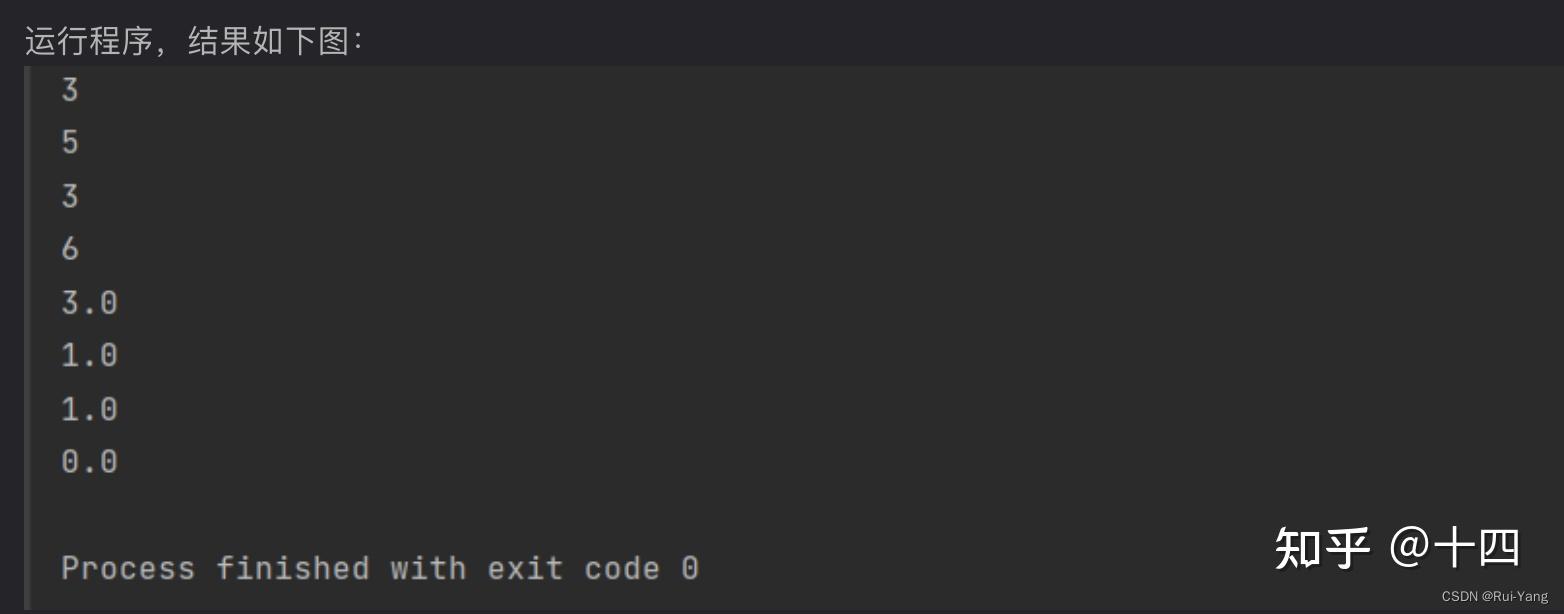Click the output value 3.0
The width and height of the screenshot is (1564, 614).
(x=89, y=302)
